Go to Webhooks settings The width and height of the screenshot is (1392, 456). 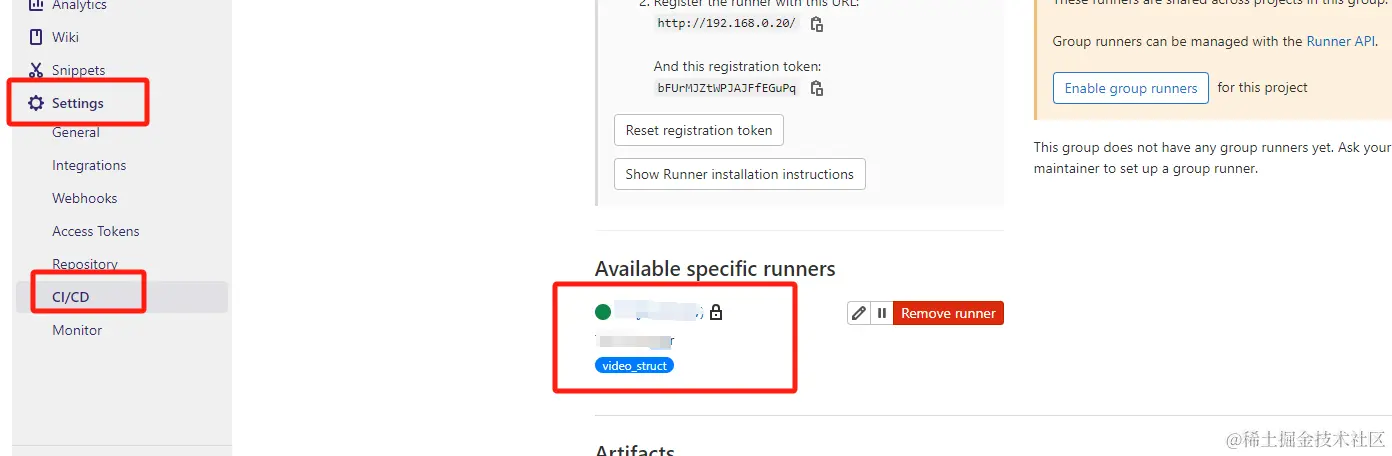(x=84, y=198)
